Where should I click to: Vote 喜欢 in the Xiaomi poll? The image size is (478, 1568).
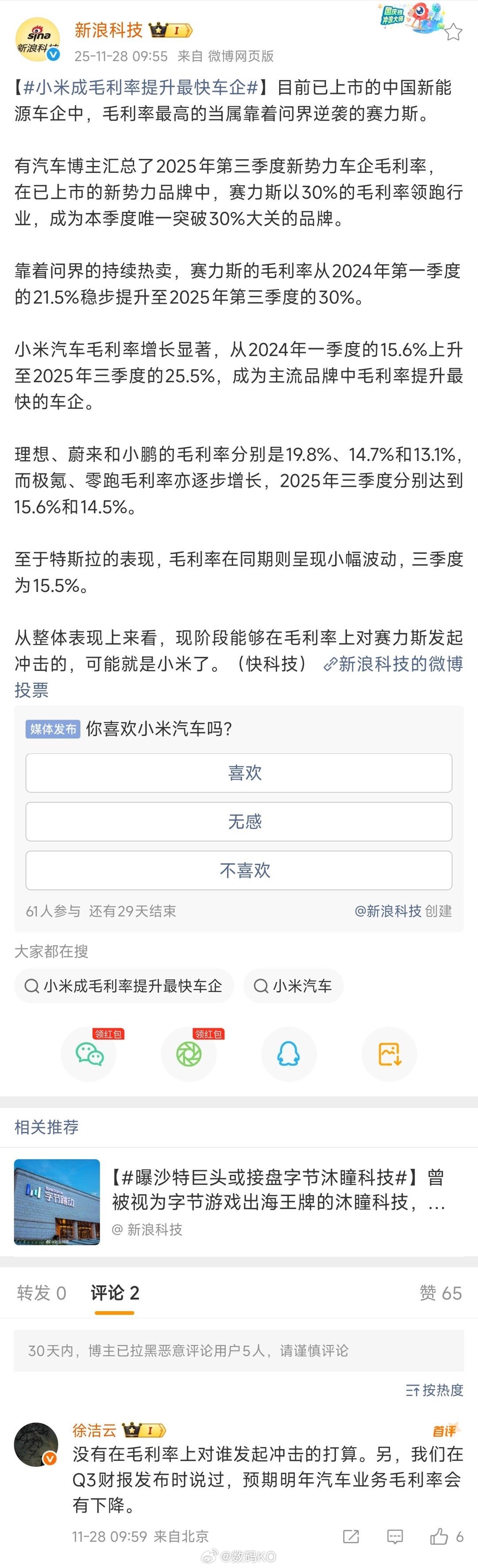(x=239, y=772)
